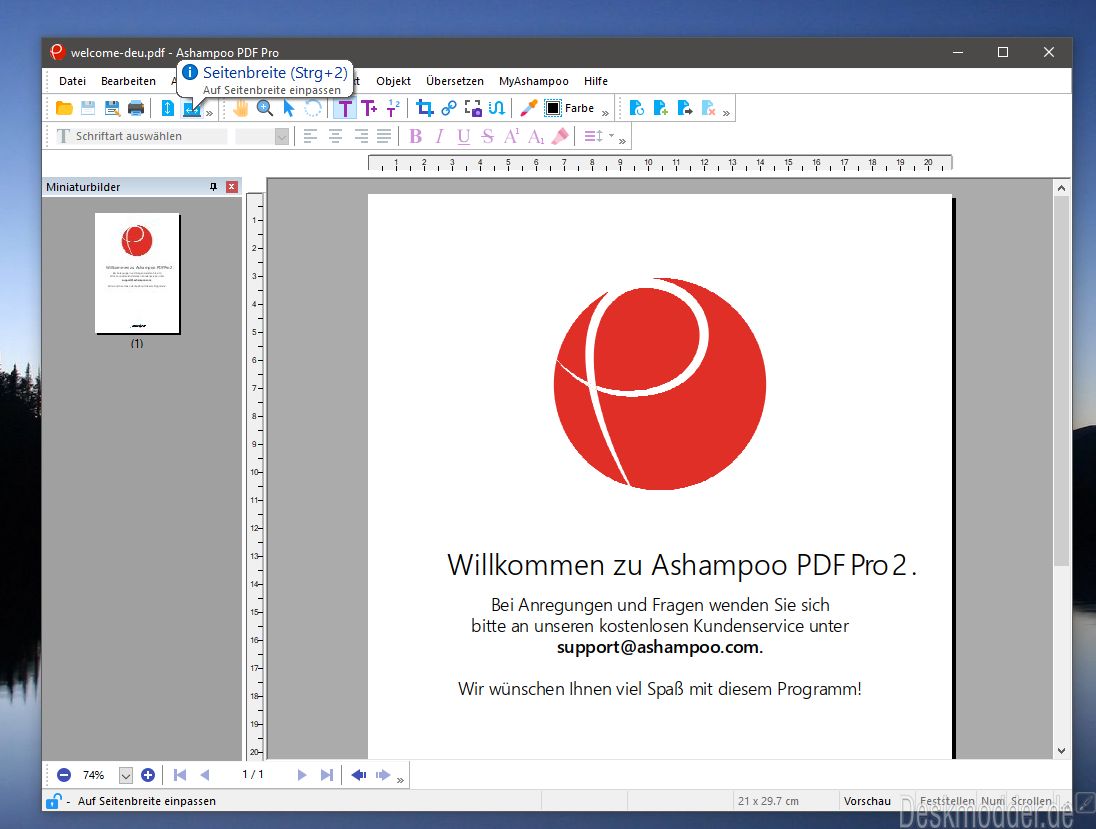
Task: Click the text numbering T 1-2 tool
Action: point(393,108)
